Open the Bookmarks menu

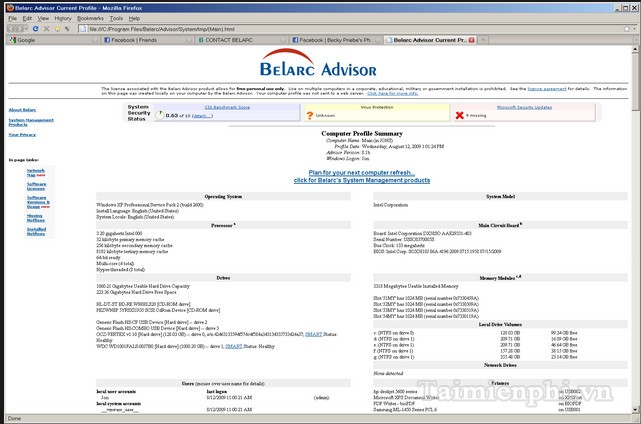(x=90, y=18)
